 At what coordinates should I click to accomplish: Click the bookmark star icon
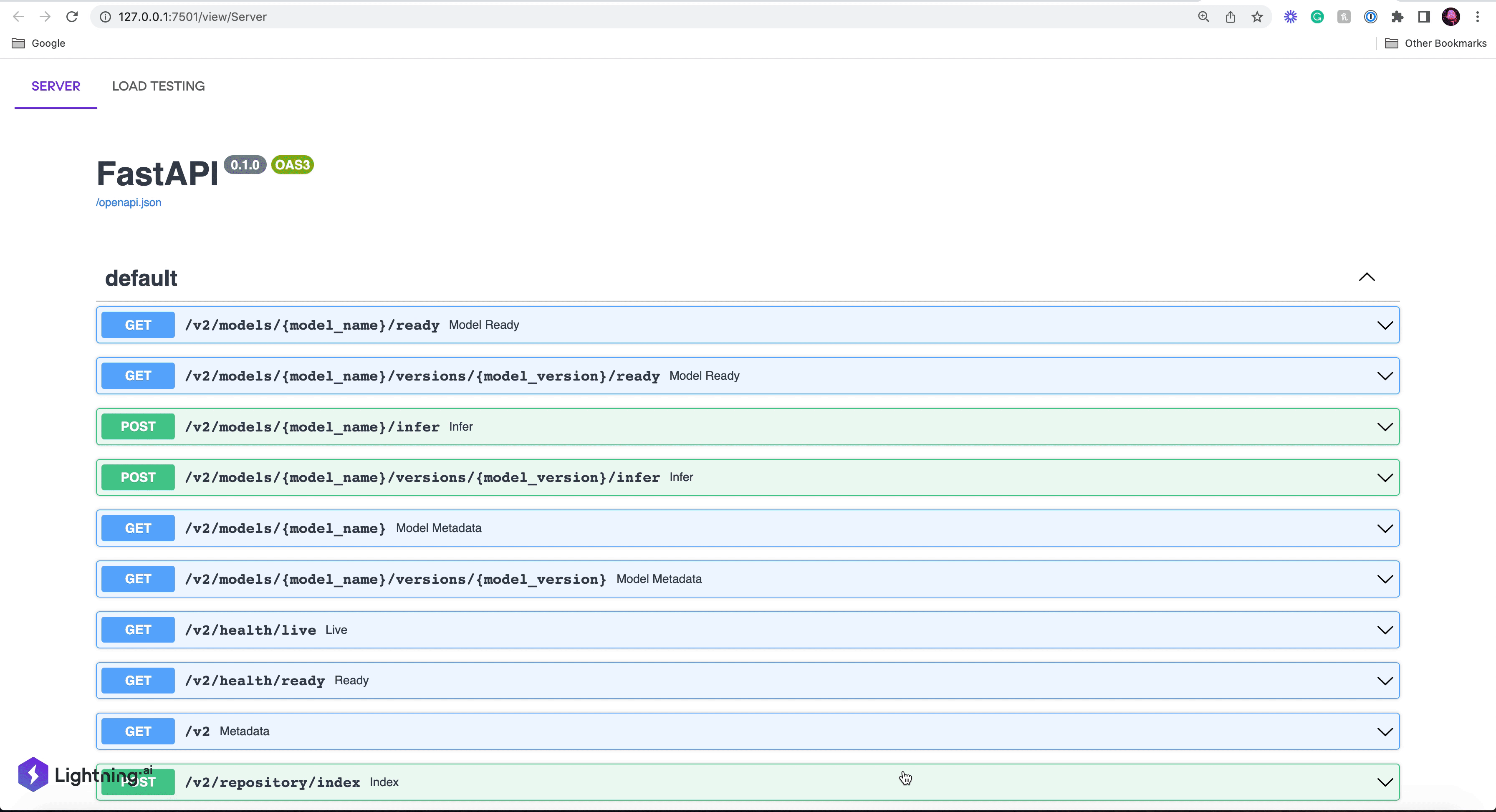click(x=1257, y=17)
